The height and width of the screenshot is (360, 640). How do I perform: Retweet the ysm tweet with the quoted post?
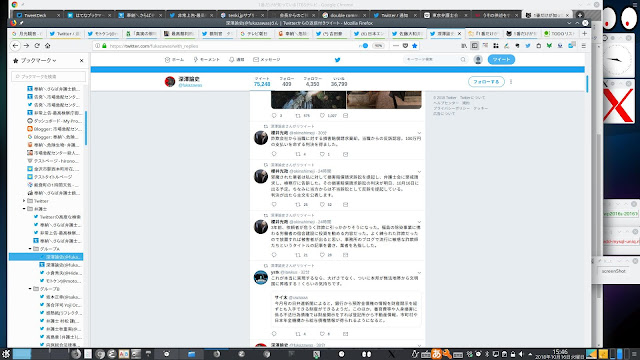click(x=298, y=334)
